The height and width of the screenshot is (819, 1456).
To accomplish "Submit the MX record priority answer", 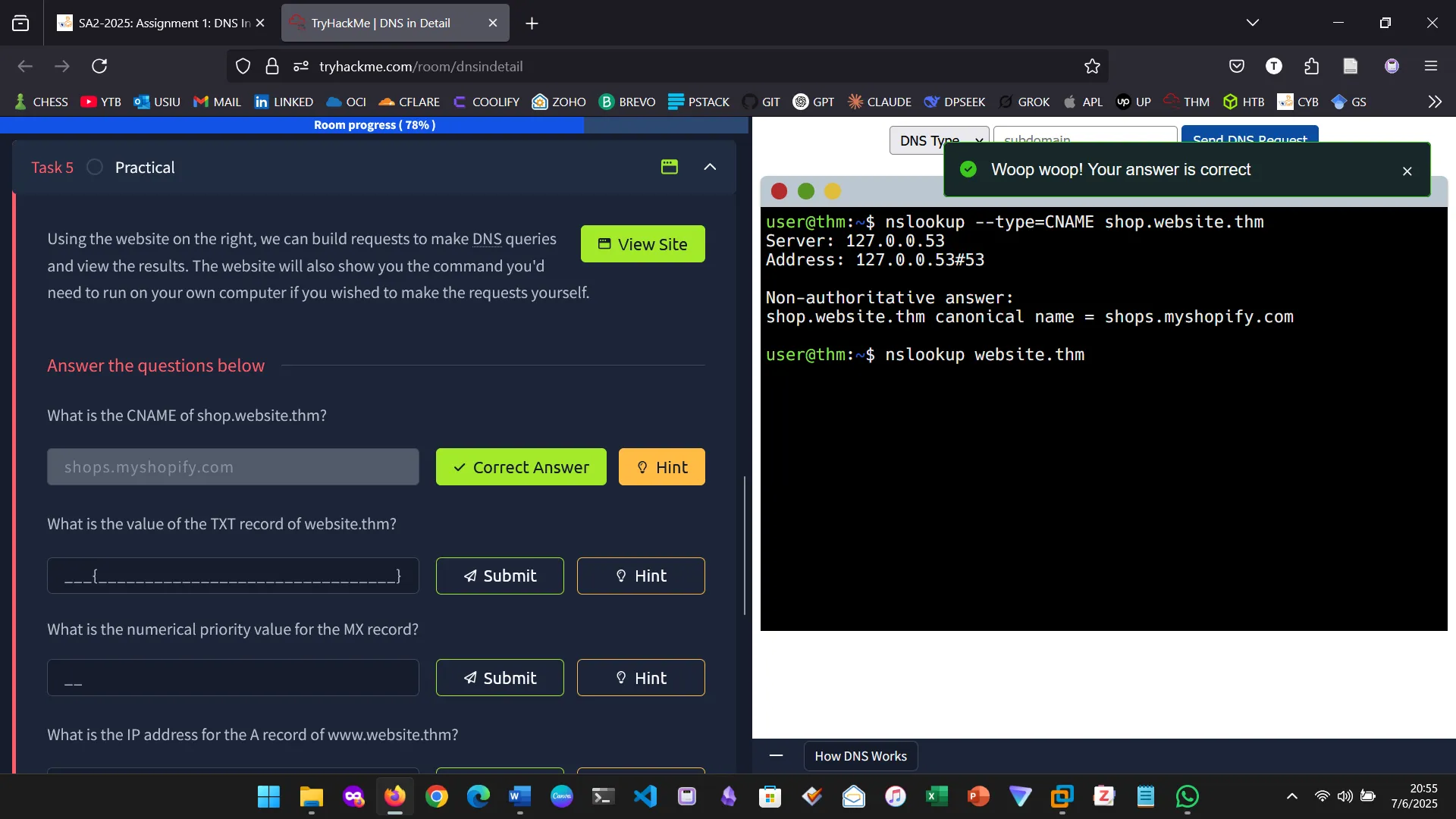I will click(500, 677).
